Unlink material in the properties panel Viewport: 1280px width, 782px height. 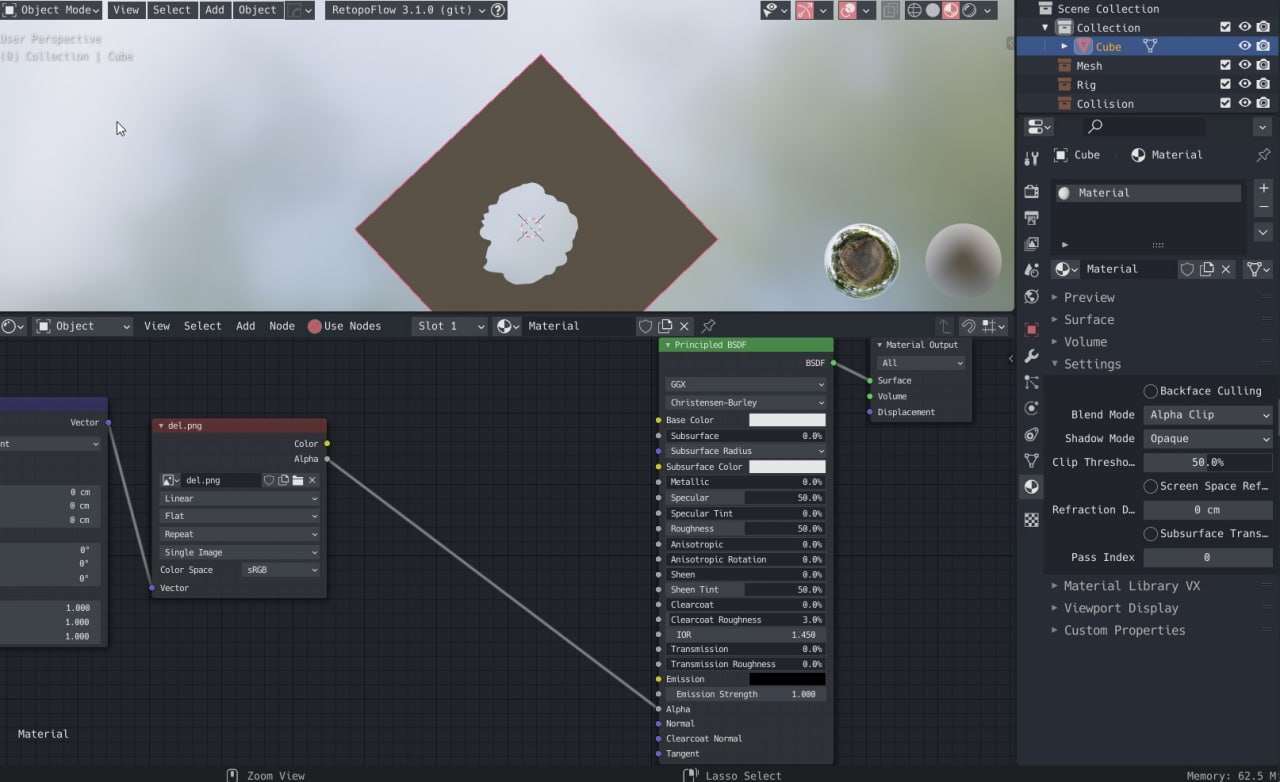1226,269
